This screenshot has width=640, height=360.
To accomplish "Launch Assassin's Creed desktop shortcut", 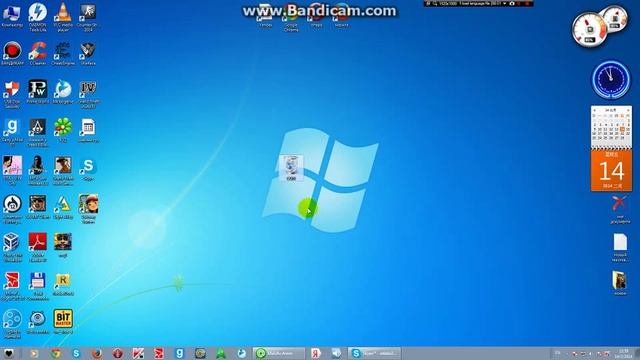I will [38, 132].
